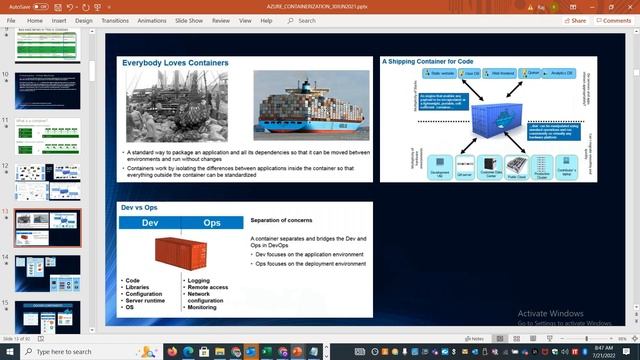Click thumbnail pane scroll down arrow
This screenshot has height=360, width=640.
click(x=92, y=330)
